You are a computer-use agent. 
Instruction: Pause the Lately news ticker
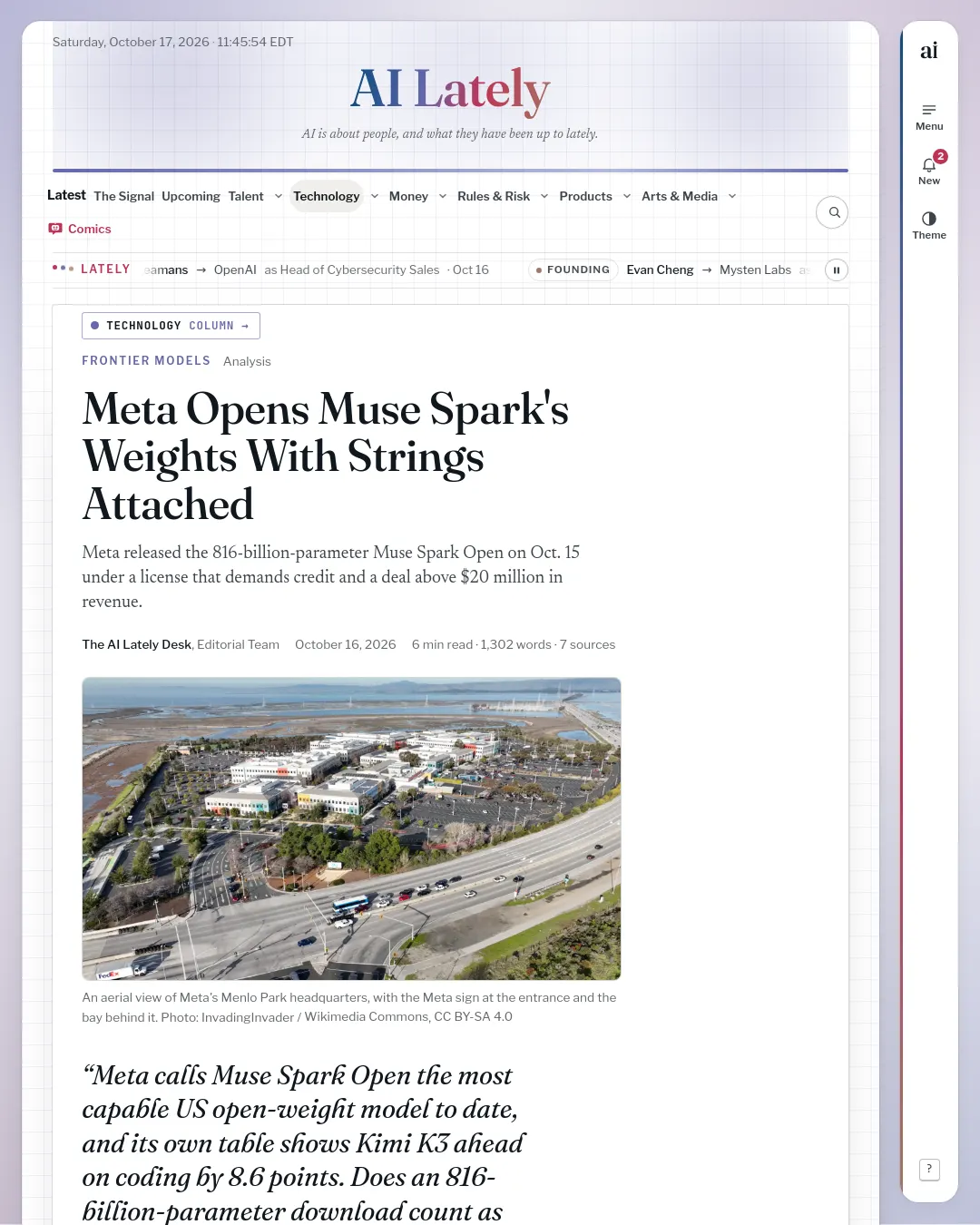click(x=837, y=269)
